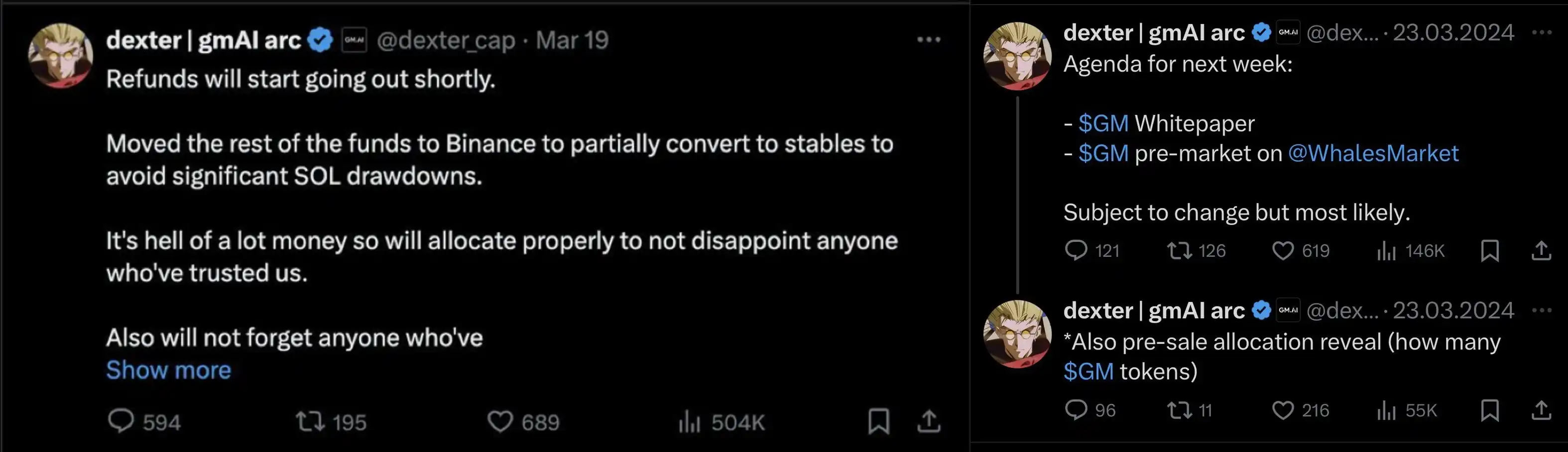Bookmark the Mar 19 refunds tweet

click(878, 421)
